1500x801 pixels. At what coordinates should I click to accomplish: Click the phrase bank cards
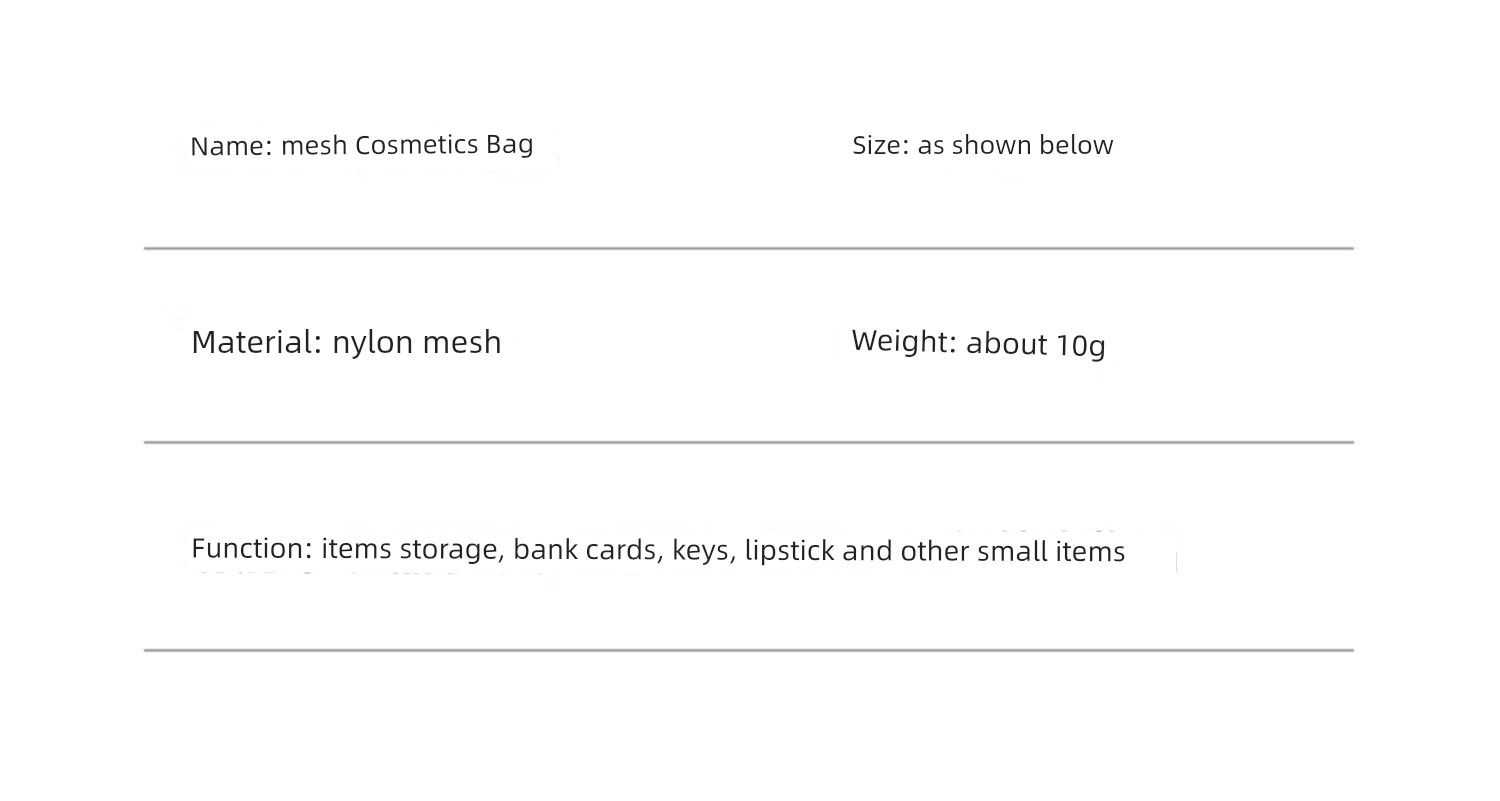click(584, 550)
